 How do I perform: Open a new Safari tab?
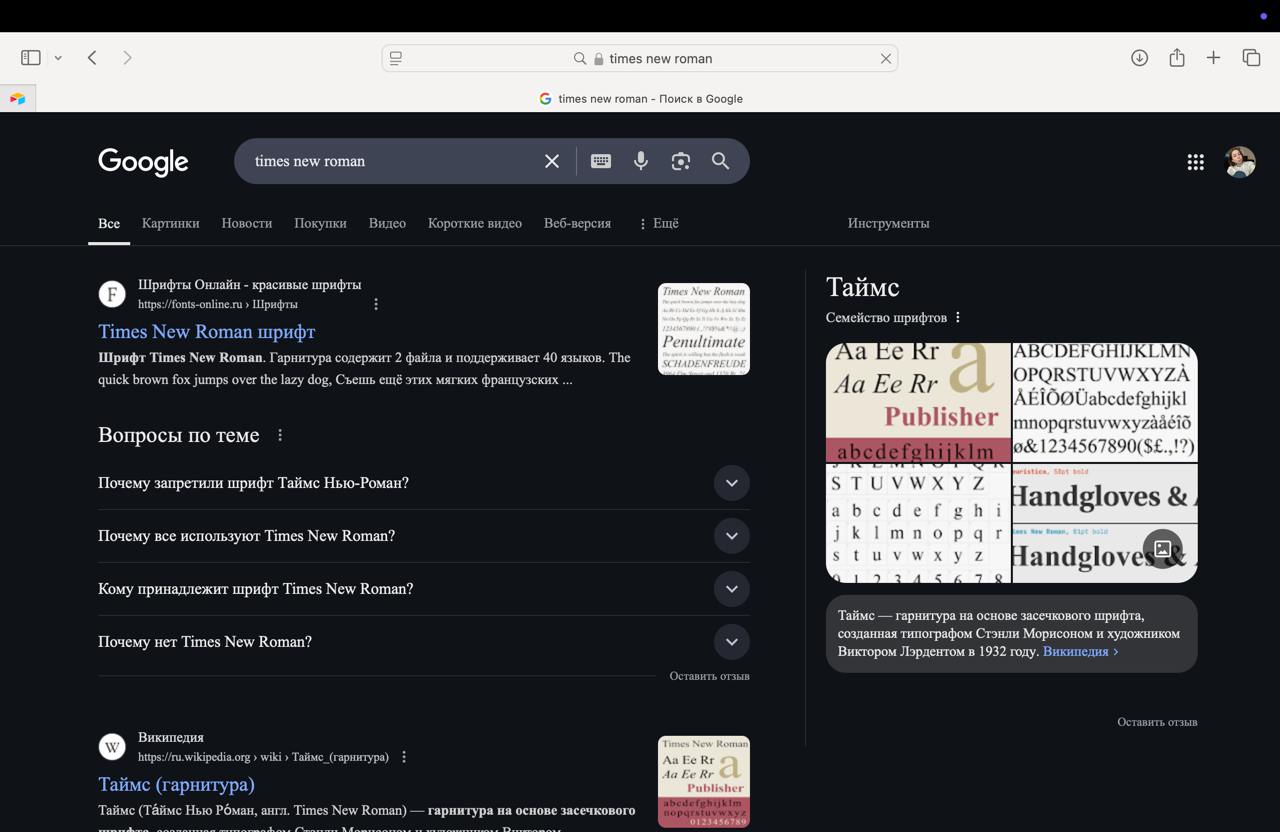click(1213, 58)
